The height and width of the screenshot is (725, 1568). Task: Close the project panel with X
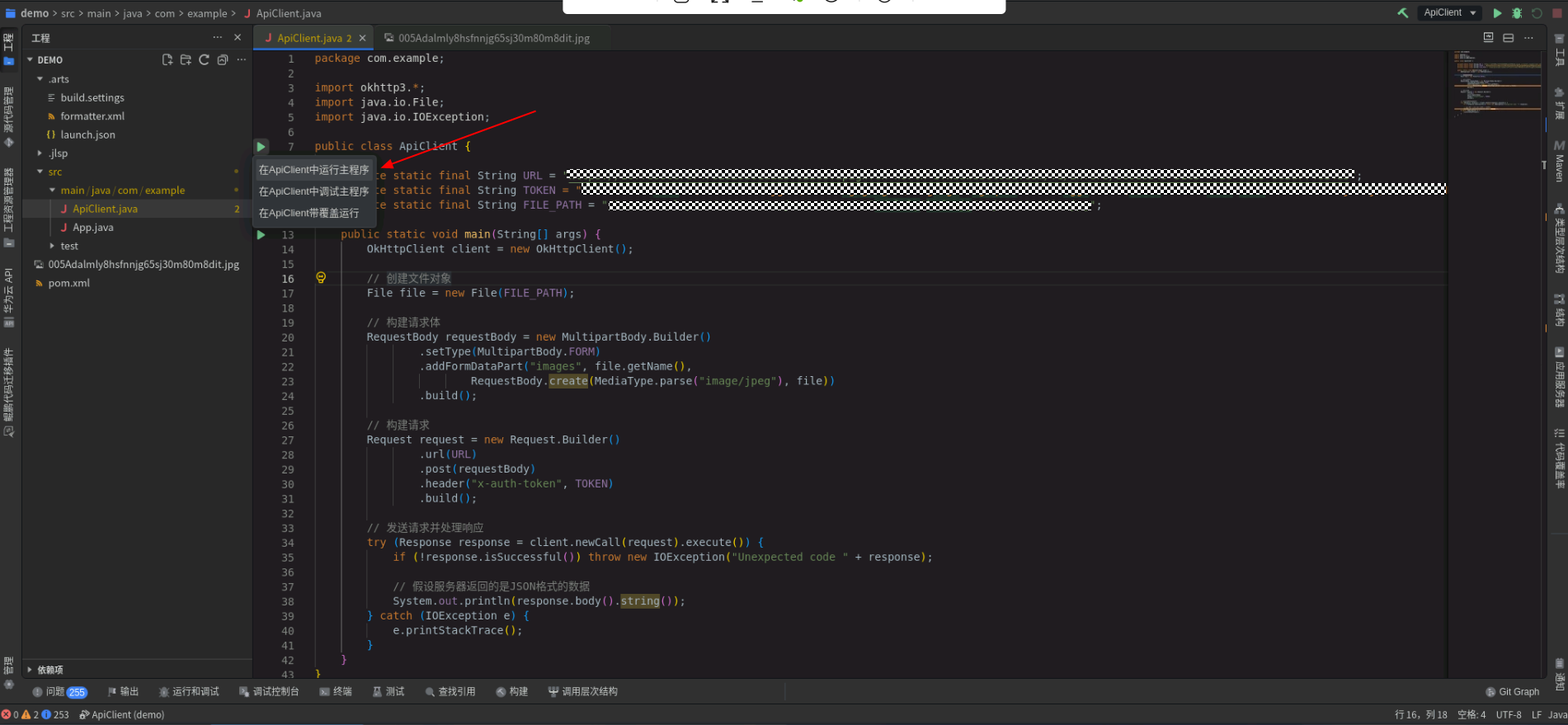[x=238, y=38]
